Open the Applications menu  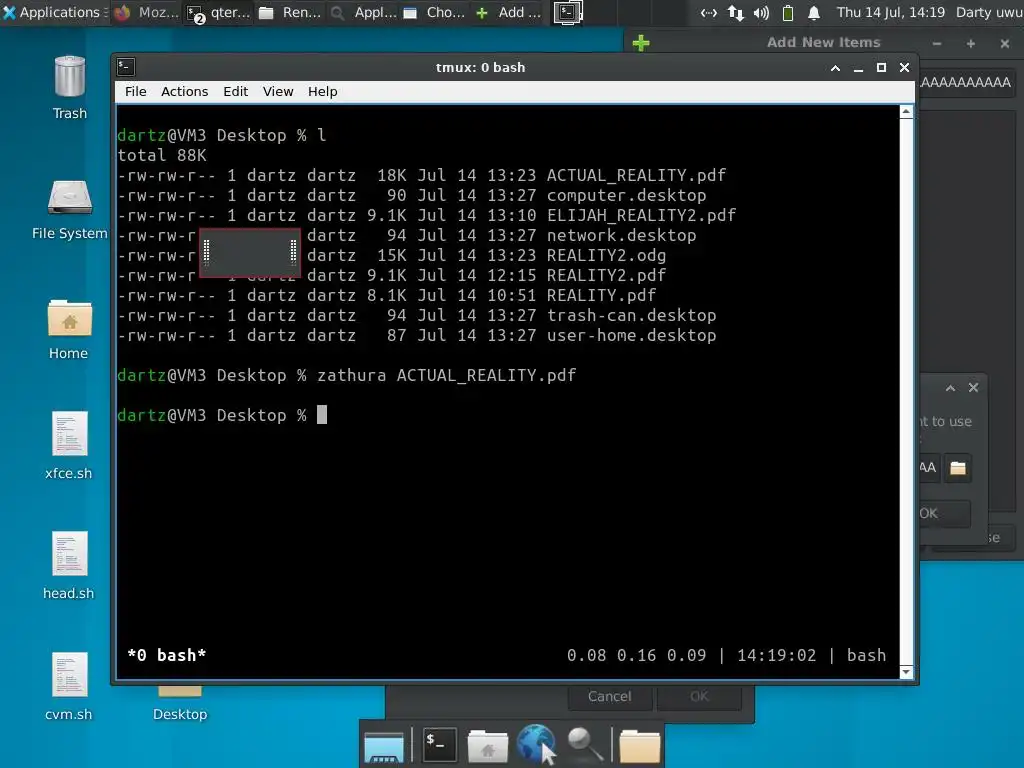(x=52, y=12)
